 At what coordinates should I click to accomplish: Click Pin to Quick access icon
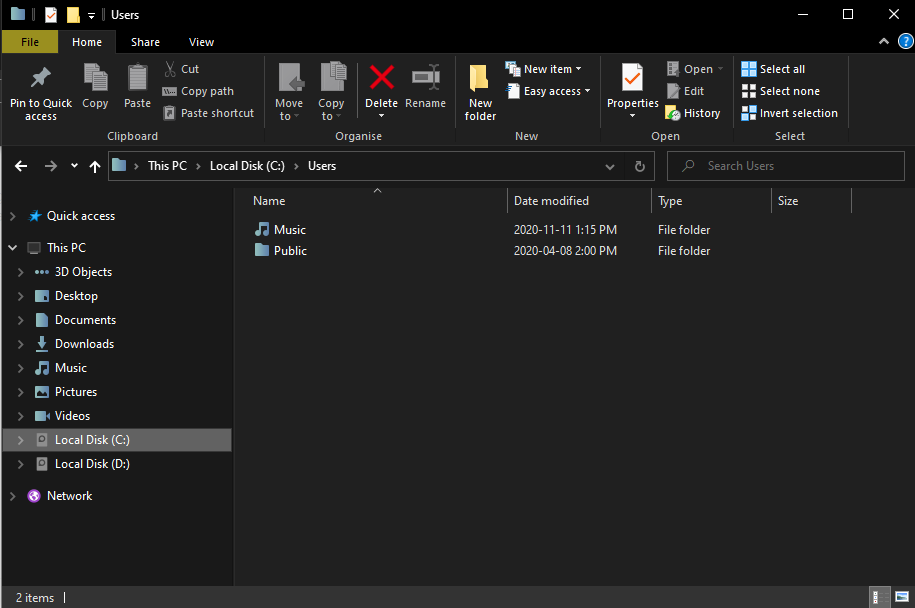pos(40,78)
